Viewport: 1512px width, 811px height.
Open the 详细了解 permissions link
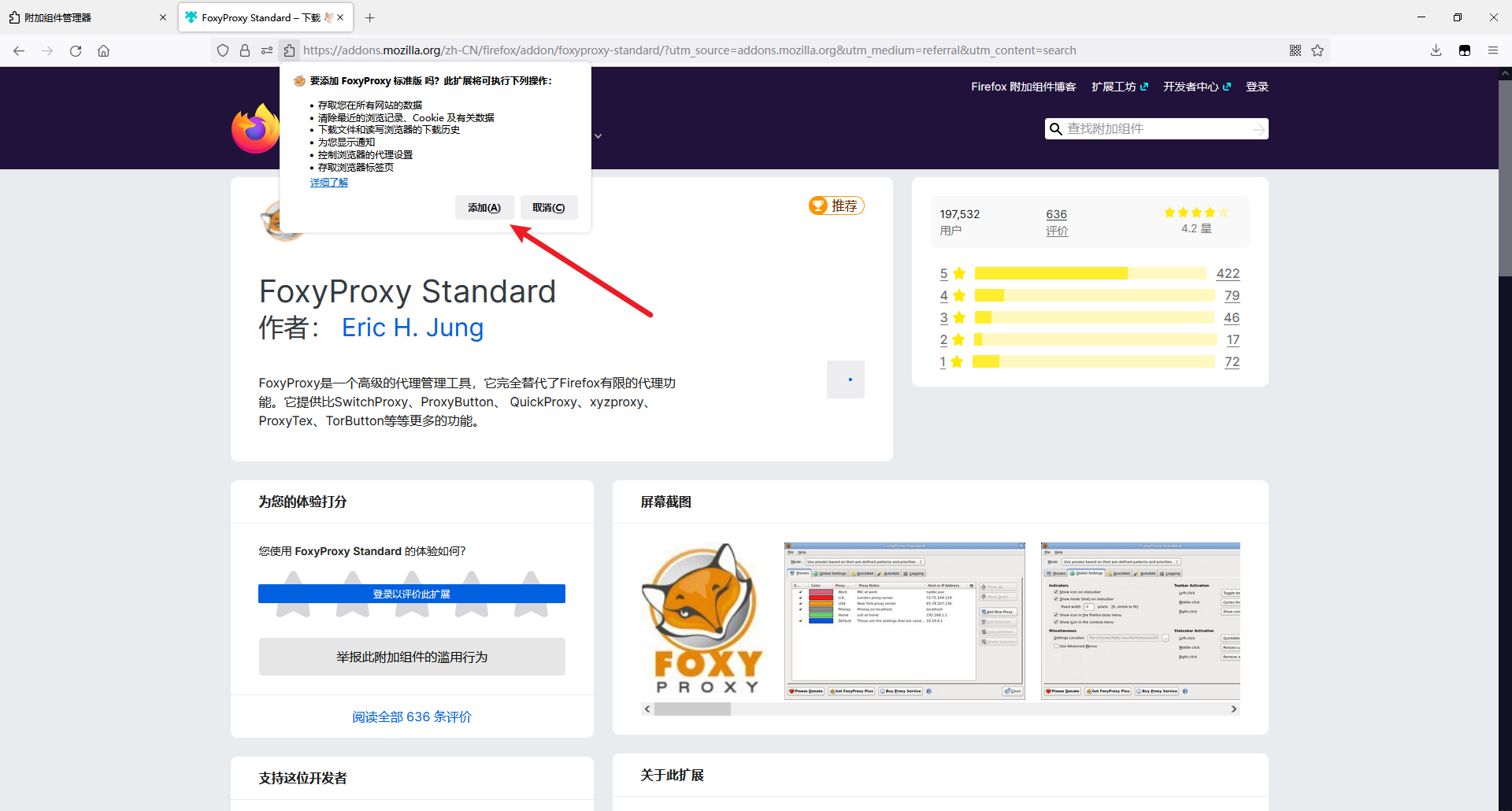click(329, 183)
